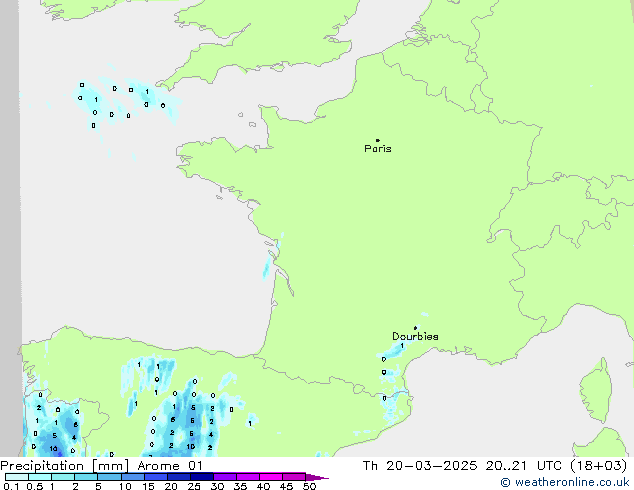Screen dimensions: 634x490
Task: Click the 'Precipitation [mm]' title text
Action: [x=64, y=466]
